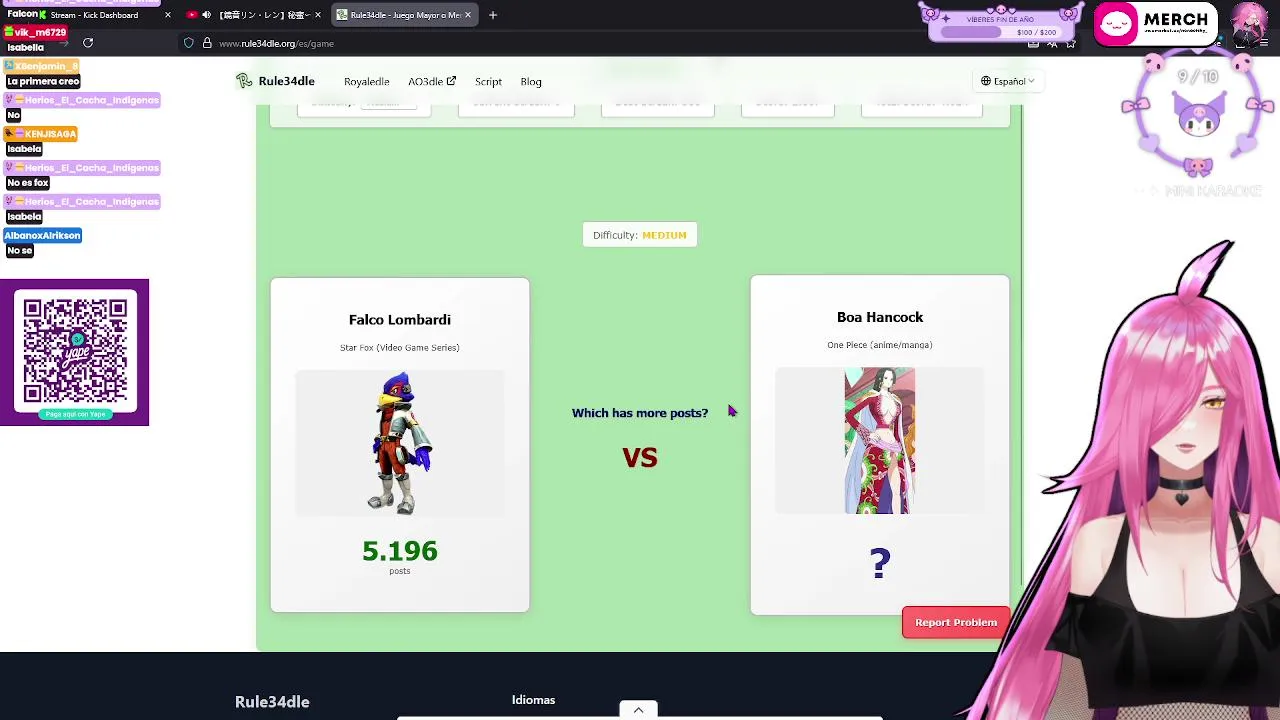
Task: Click the Rule34dle logo in the navbar
Action: tap(275, 81)
